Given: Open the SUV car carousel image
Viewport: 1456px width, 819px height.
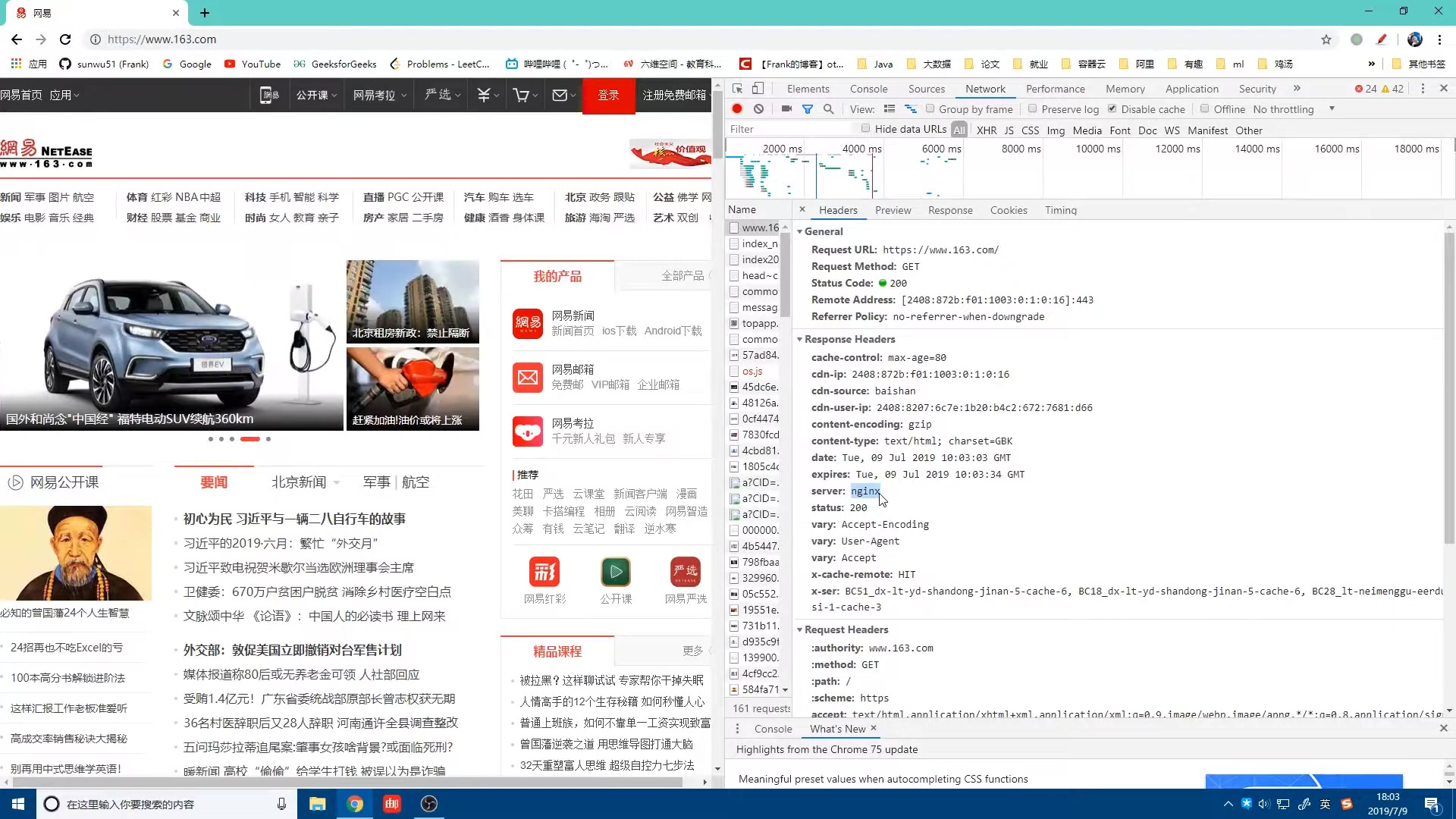Looking at the screenshot, I should tap(171, 346).
